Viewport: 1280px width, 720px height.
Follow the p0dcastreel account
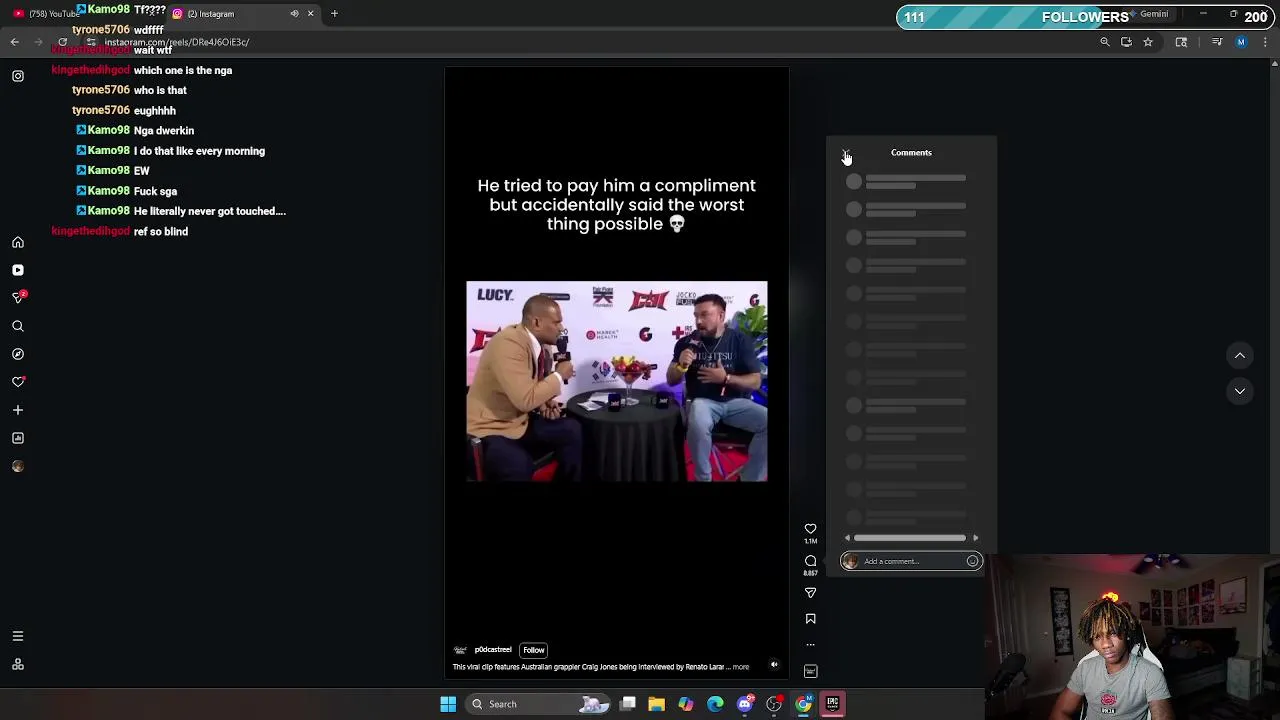[x=534, y=650]
